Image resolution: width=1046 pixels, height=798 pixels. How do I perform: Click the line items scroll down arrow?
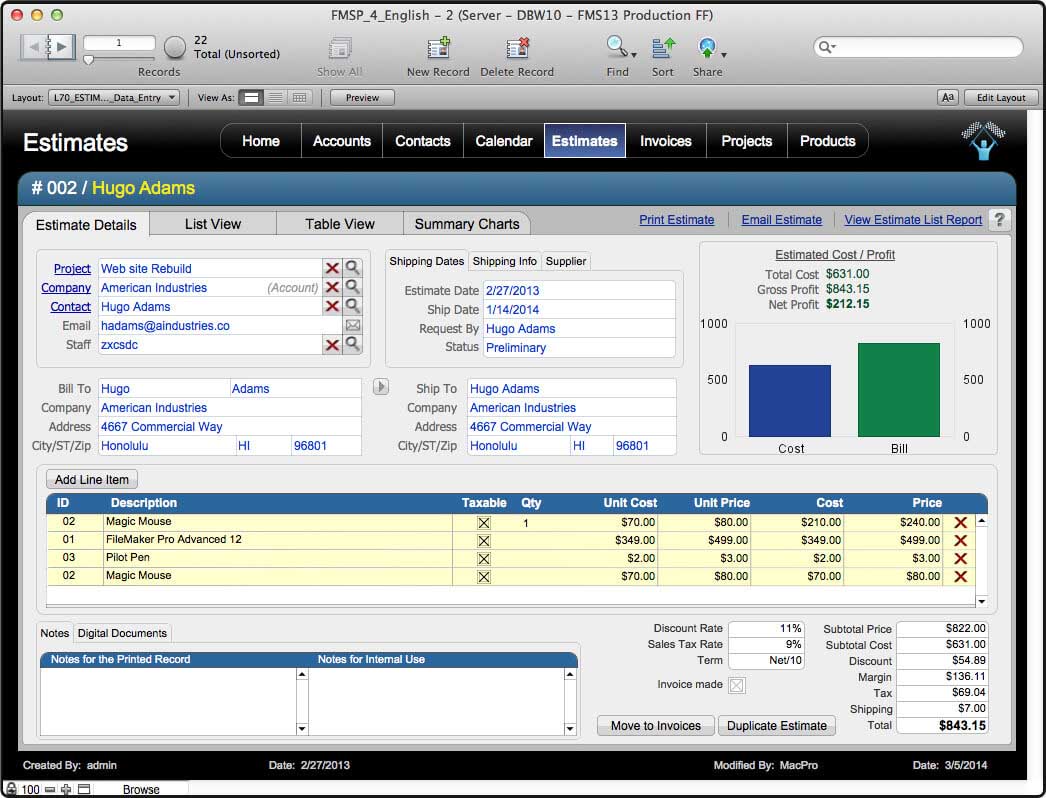point(981,601)
